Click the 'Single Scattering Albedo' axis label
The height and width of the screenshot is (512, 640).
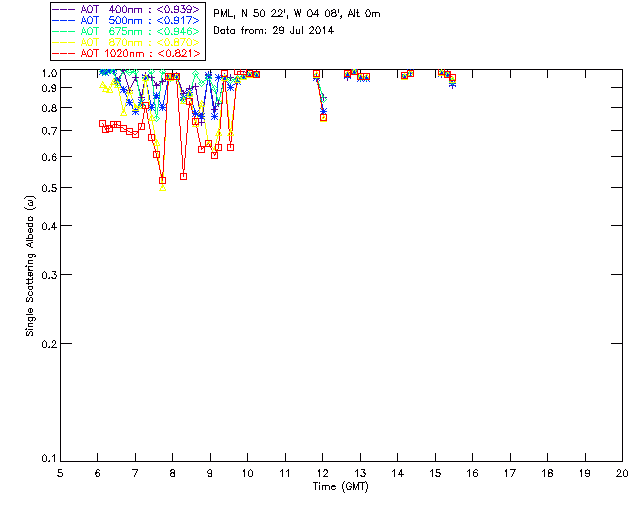click(x=30, y=266)
